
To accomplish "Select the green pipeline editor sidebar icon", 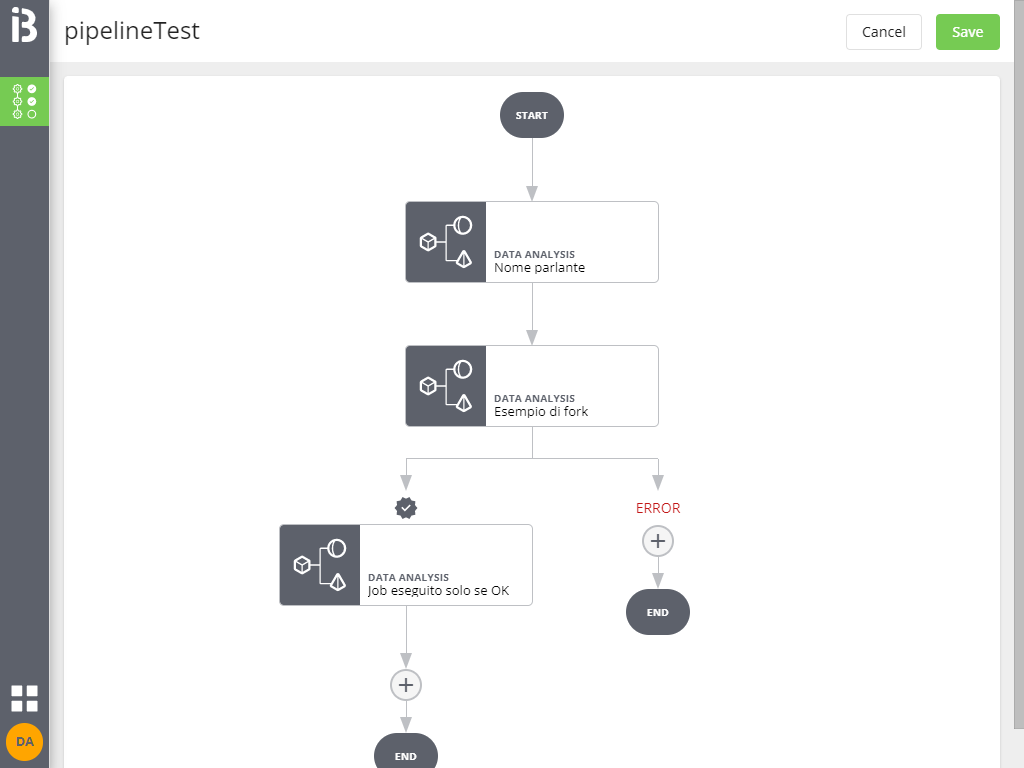I will [x=24, y=101].
